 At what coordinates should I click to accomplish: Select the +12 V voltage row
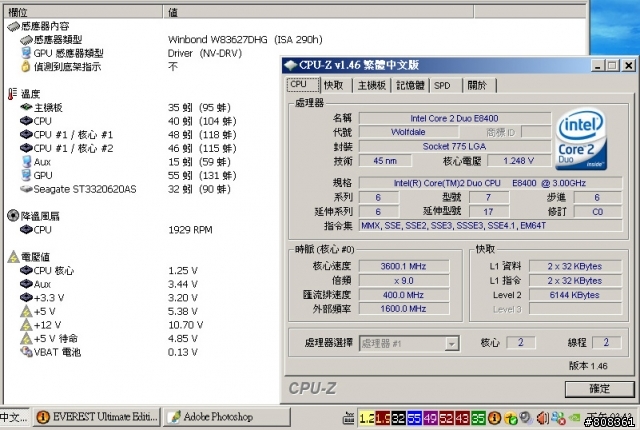pos(111,325)
